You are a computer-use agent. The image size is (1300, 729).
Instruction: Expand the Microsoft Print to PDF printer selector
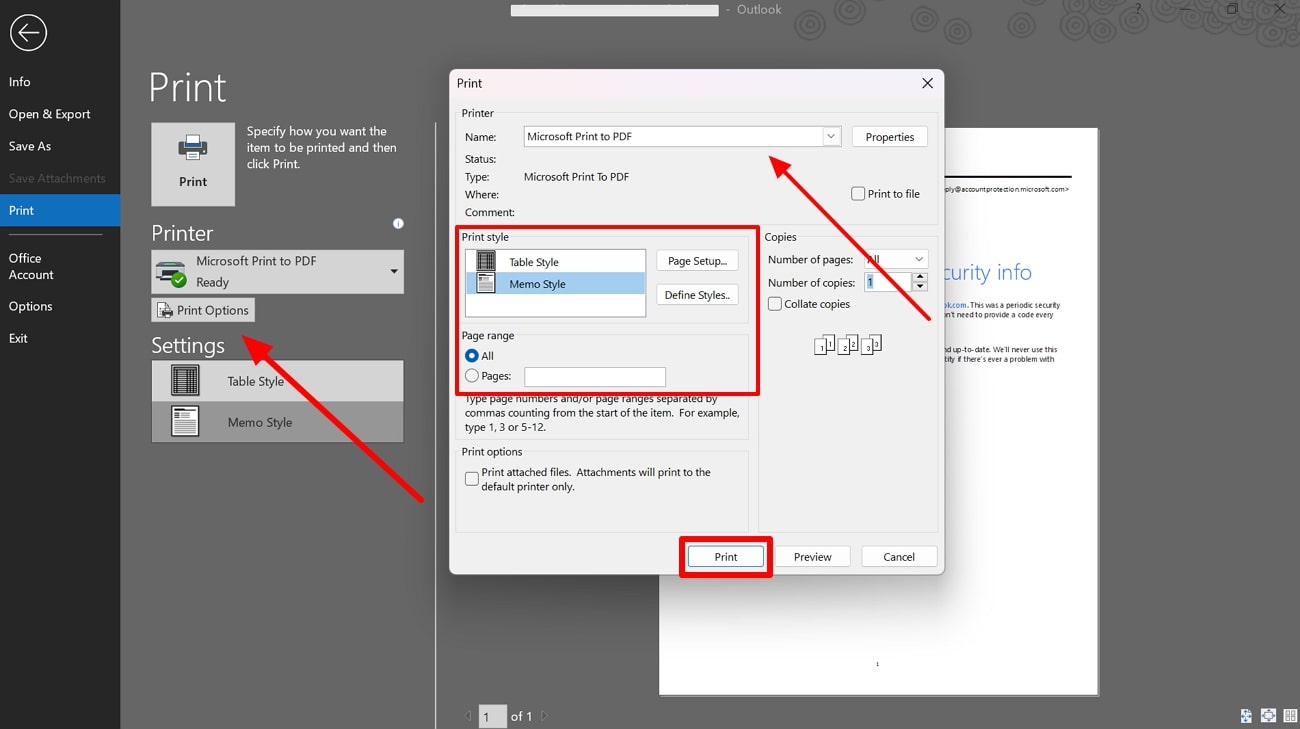(278, 271)
